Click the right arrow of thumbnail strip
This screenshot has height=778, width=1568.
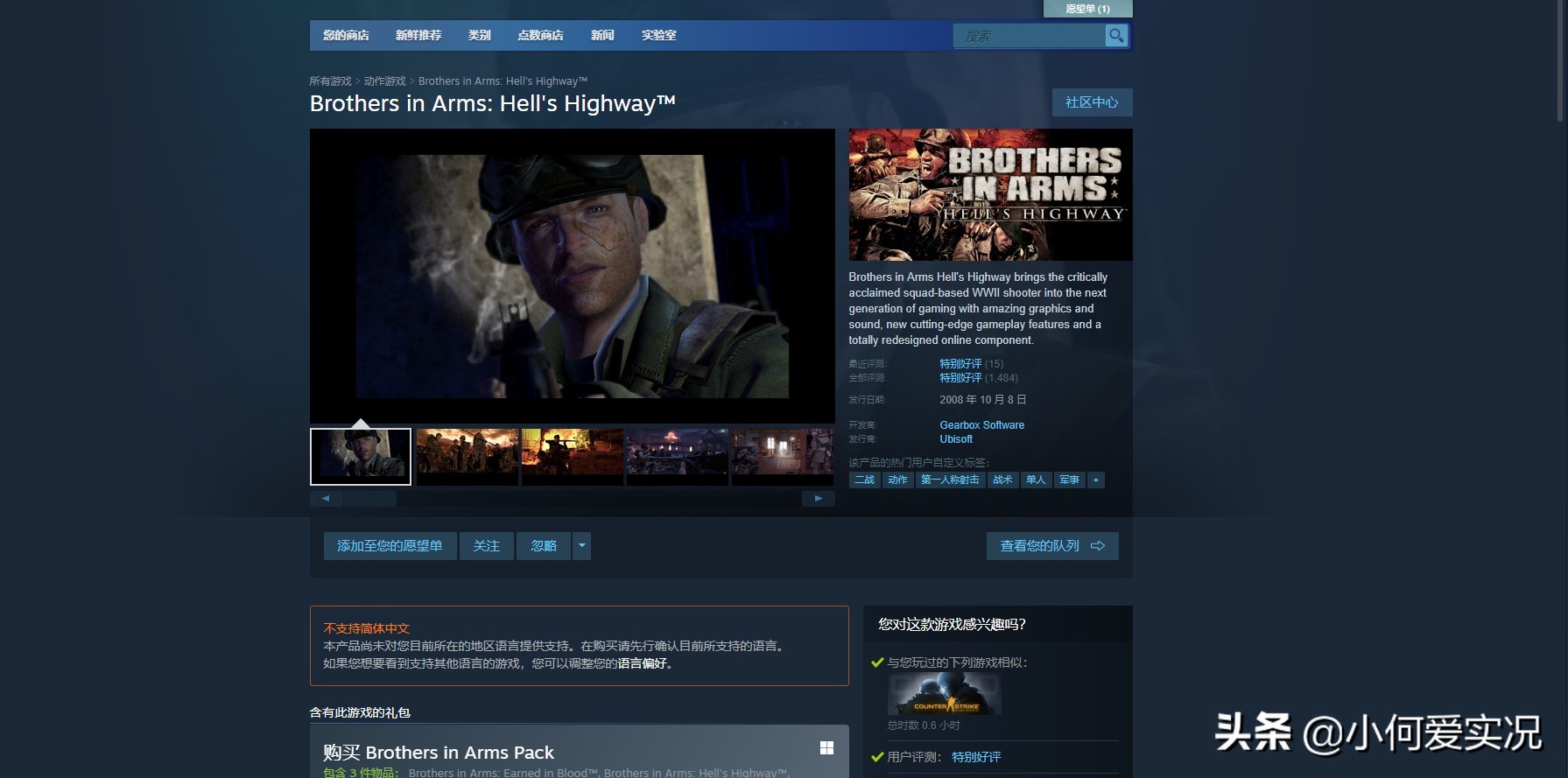[x=818, y=498]
